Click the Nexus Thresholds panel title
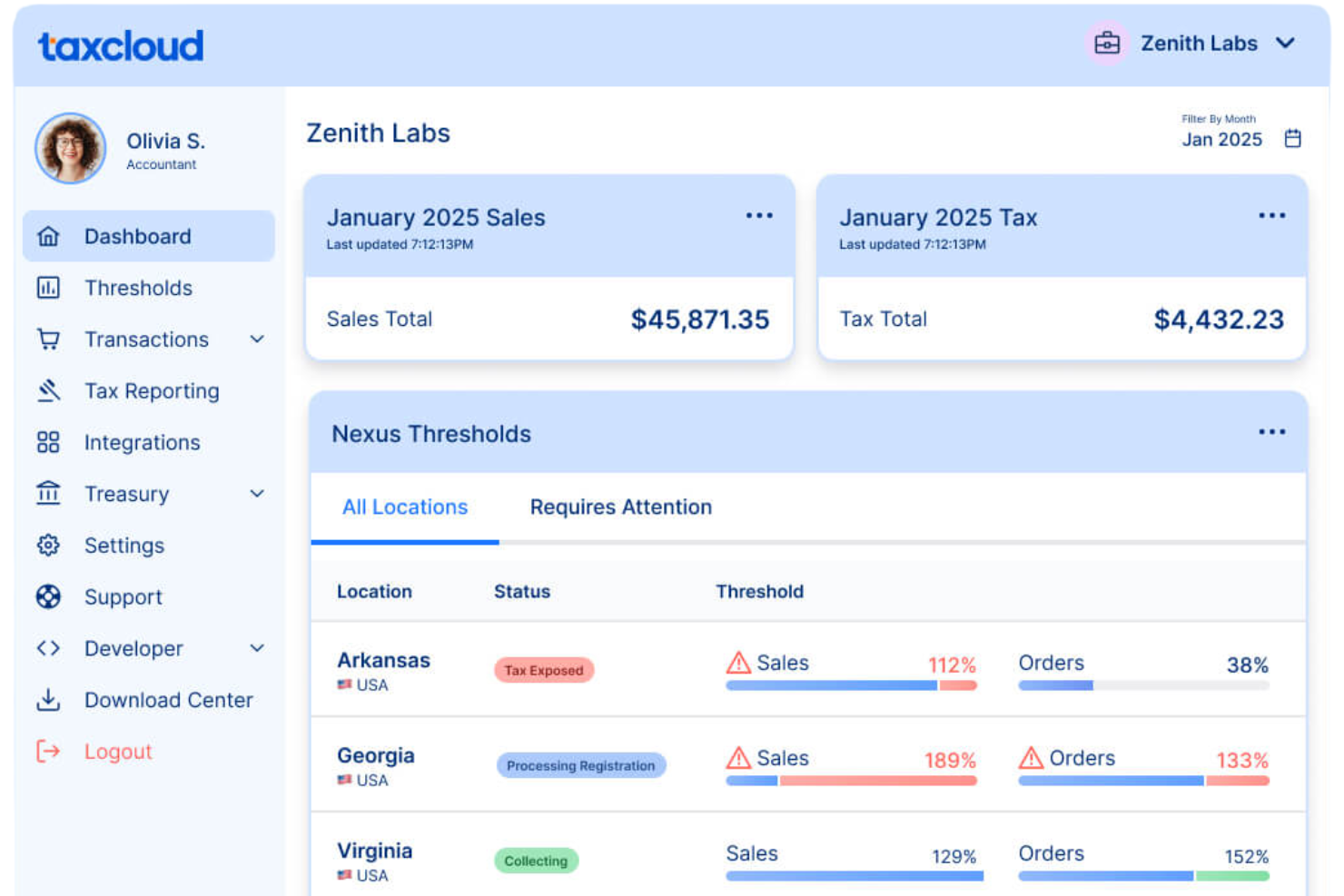The image size is (1344, 896). point(431,434)
